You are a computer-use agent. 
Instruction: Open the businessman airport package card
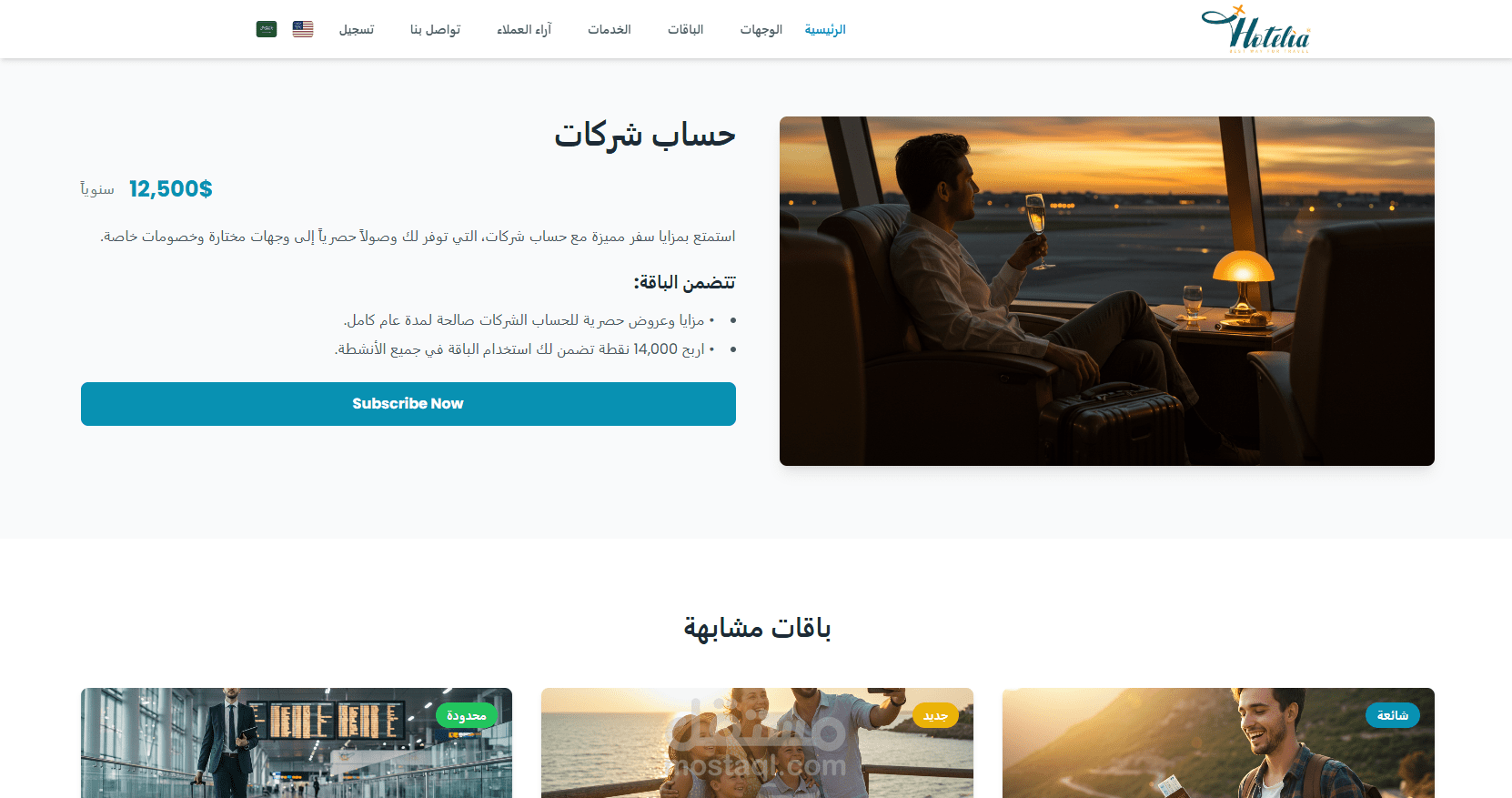[297, 742]
